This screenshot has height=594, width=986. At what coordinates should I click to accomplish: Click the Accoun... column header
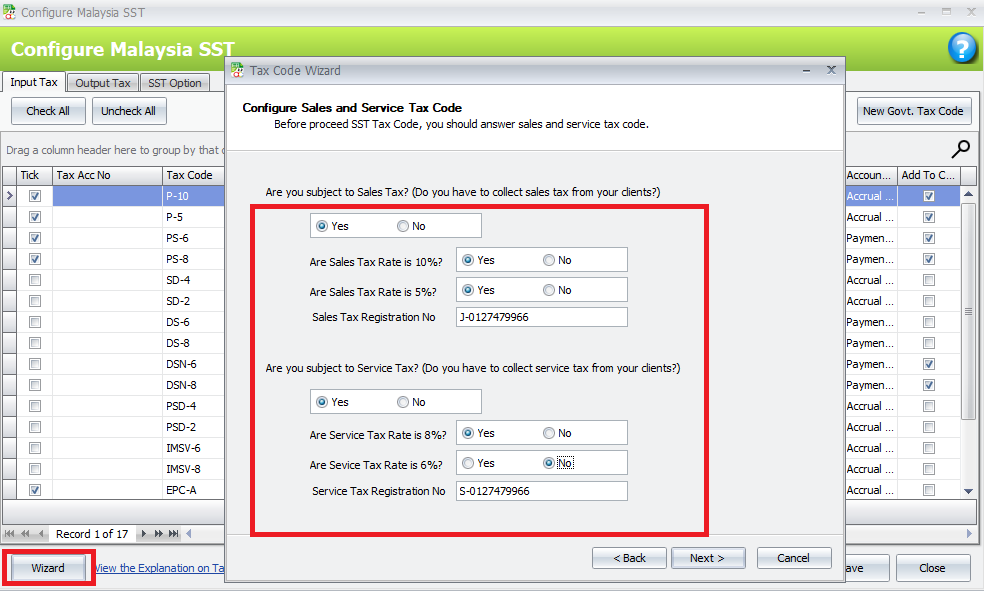click(870, 175)
